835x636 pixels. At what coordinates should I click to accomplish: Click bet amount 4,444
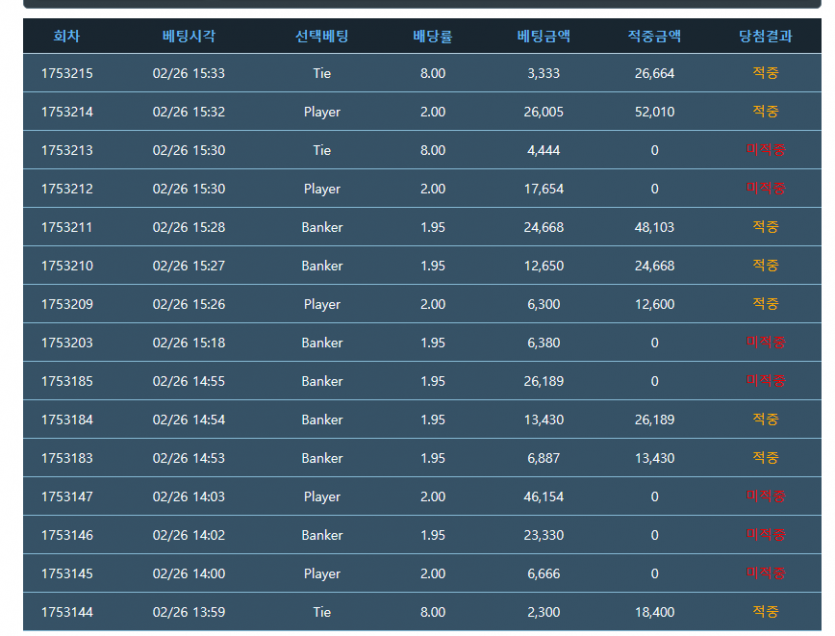[x=543, y=150]
